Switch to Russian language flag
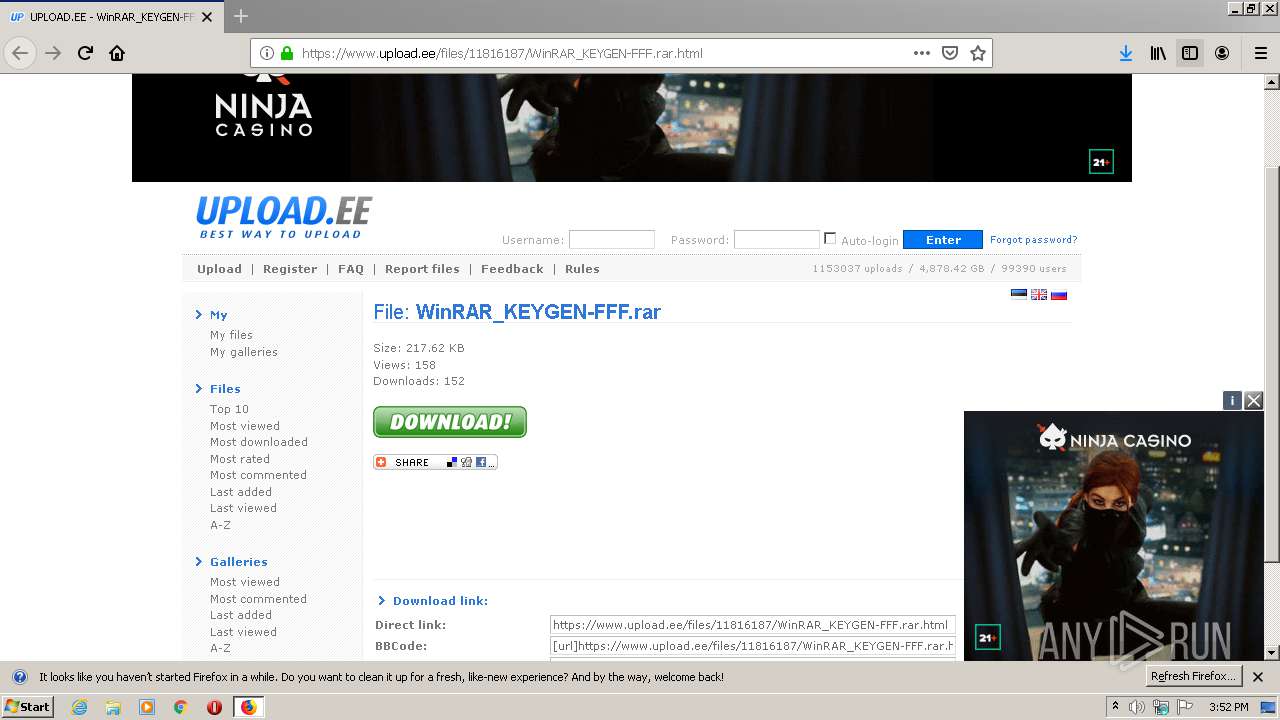Image resolution: width=1280 pixels, height=720 pixels. click(x=1059, y=294)
